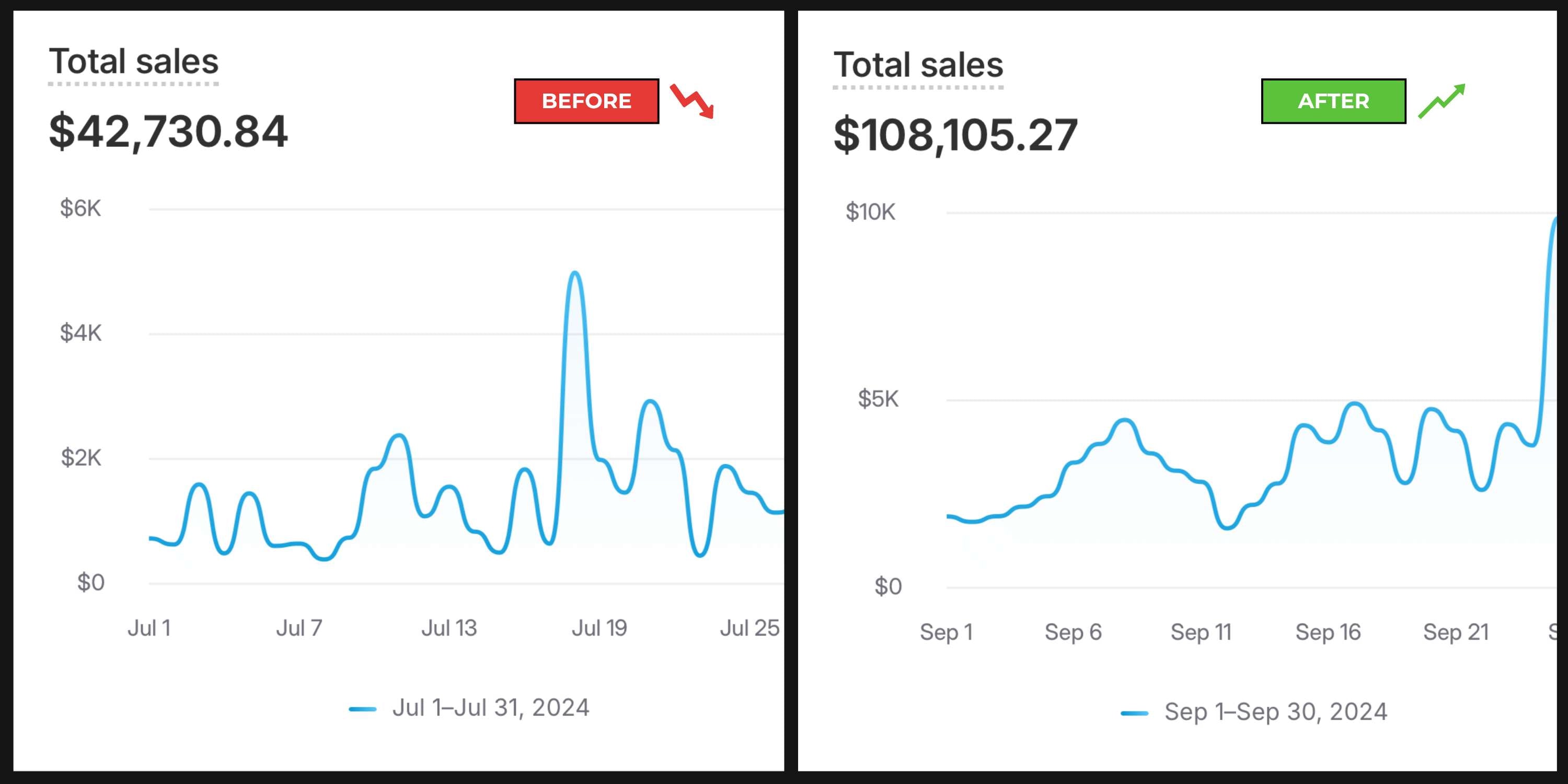Click the right Total sales heading
The height and width of the screenshot is (784, 1568).
click(x=918, y=65)
